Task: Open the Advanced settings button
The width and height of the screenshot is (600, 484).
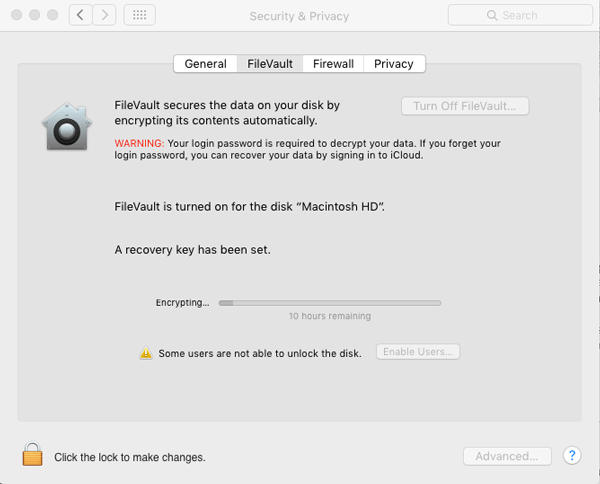Action: (x=507, y=456)
